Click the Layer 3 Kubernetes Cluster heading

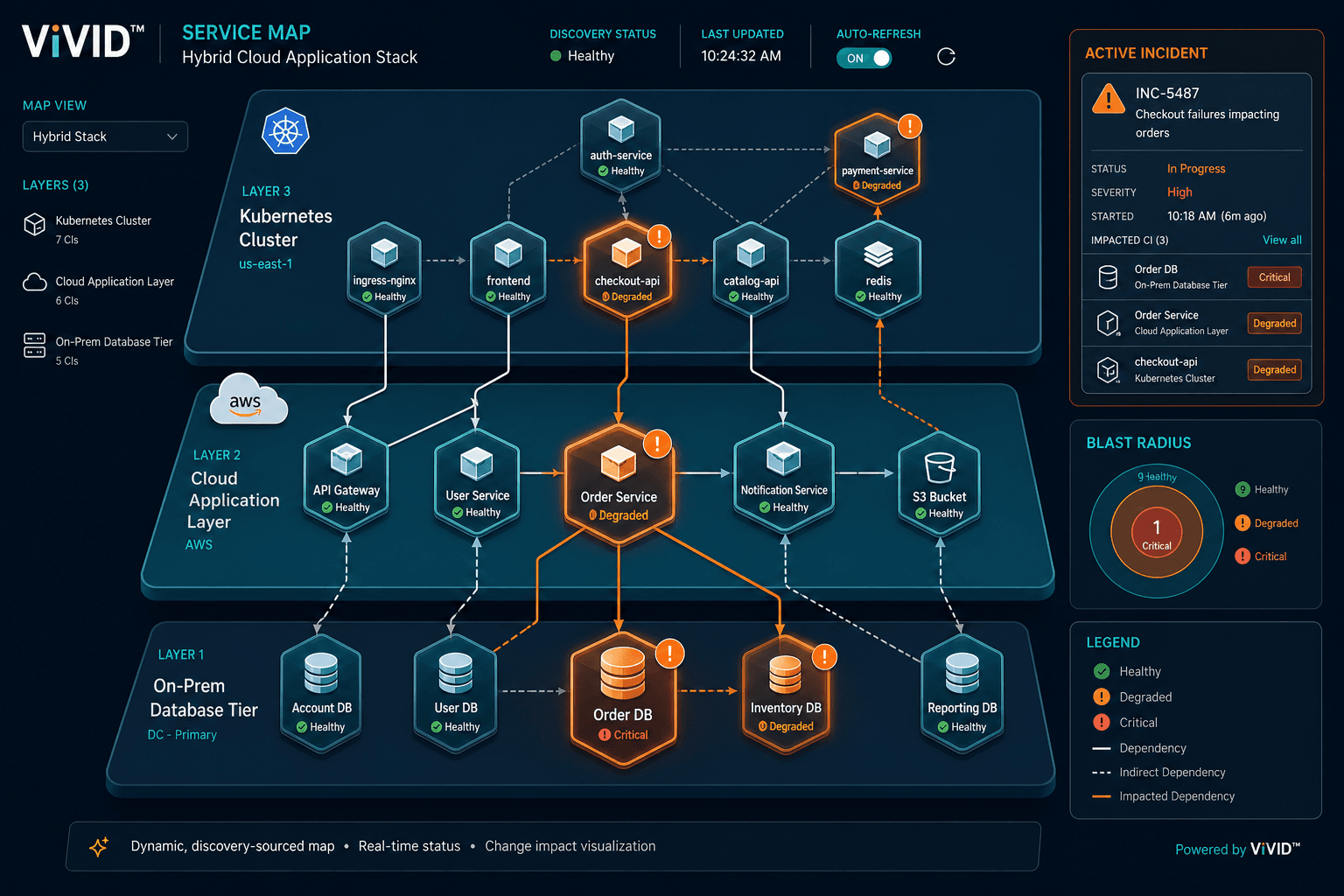285,227
